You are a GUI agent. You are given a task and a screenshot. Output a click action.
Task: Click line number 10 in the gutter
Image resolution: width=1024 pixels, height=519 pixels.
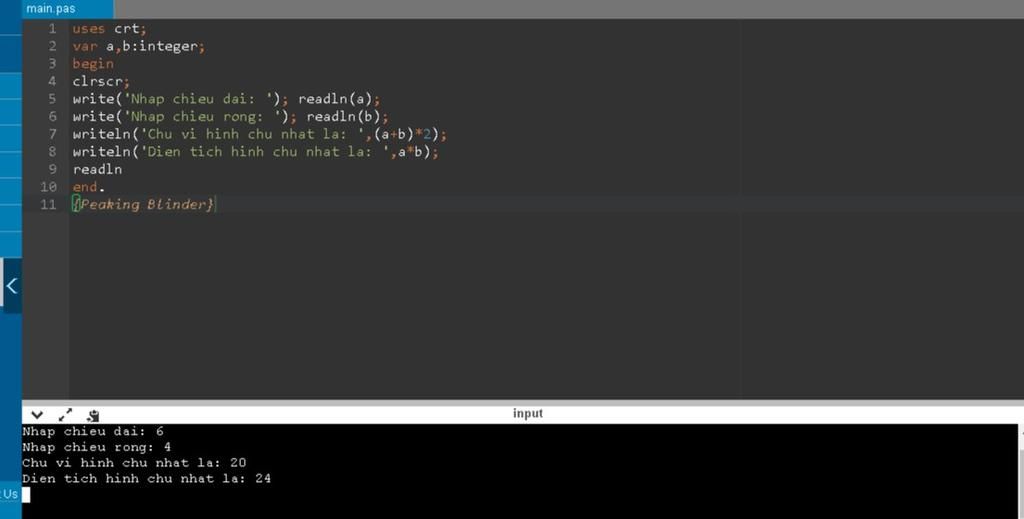(49, 187)
